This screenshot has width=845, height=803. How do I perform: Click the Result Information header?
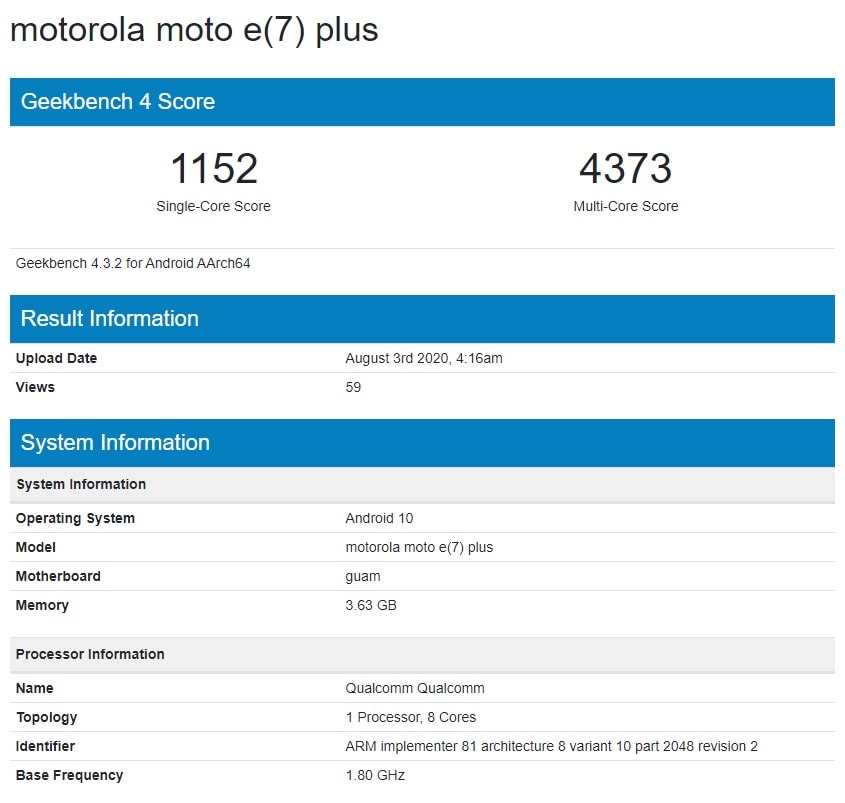coord(422,319)
